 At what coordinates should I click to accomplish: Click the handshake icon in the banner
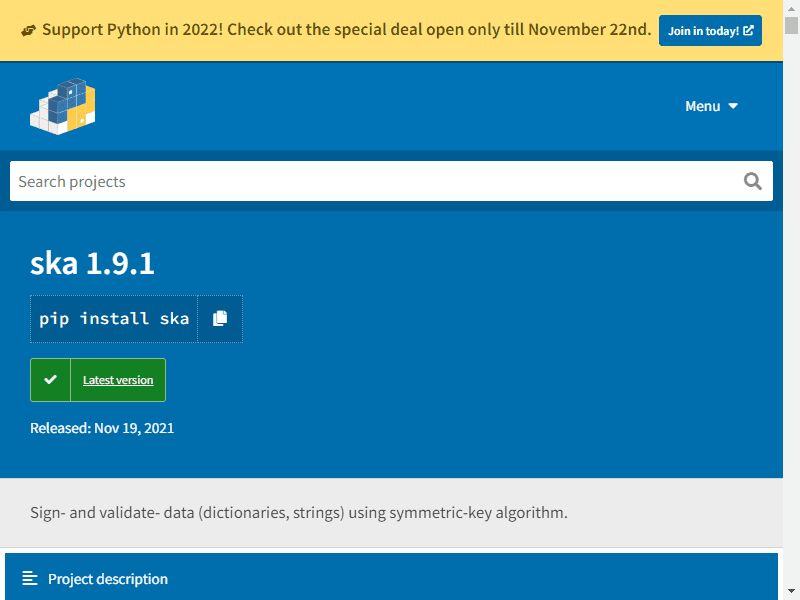pyautogui.click(x=29, y=31)
